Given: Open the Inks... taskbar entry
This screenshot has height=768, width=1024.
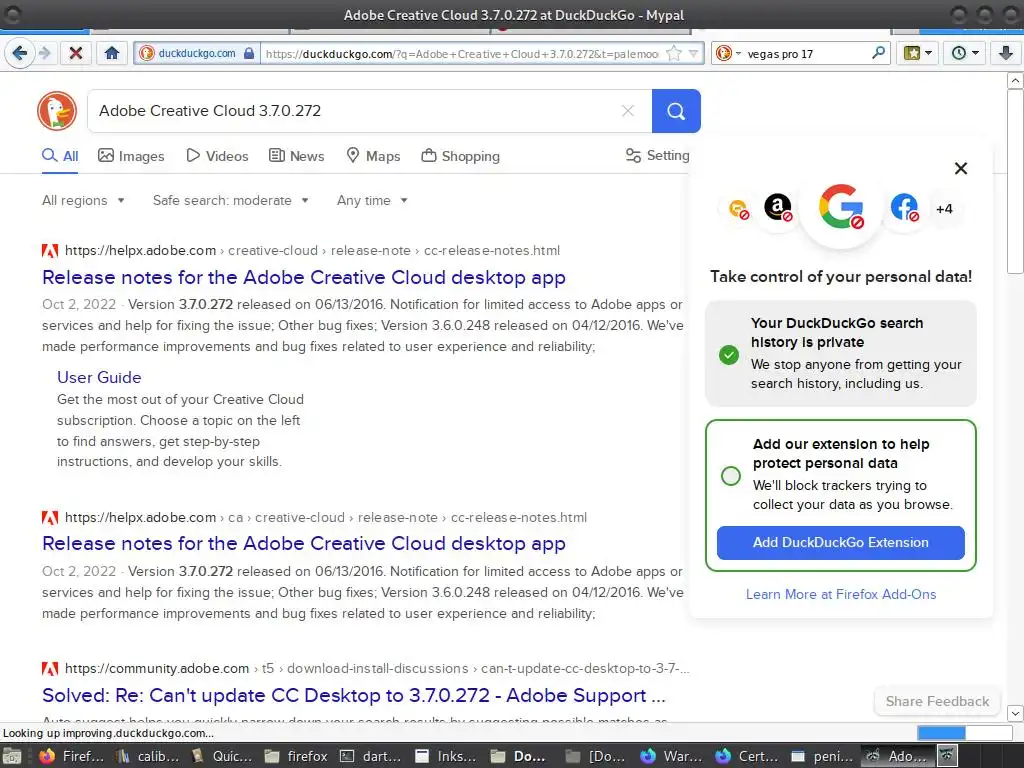Looking at the screenshot, I should click(447, 756).
